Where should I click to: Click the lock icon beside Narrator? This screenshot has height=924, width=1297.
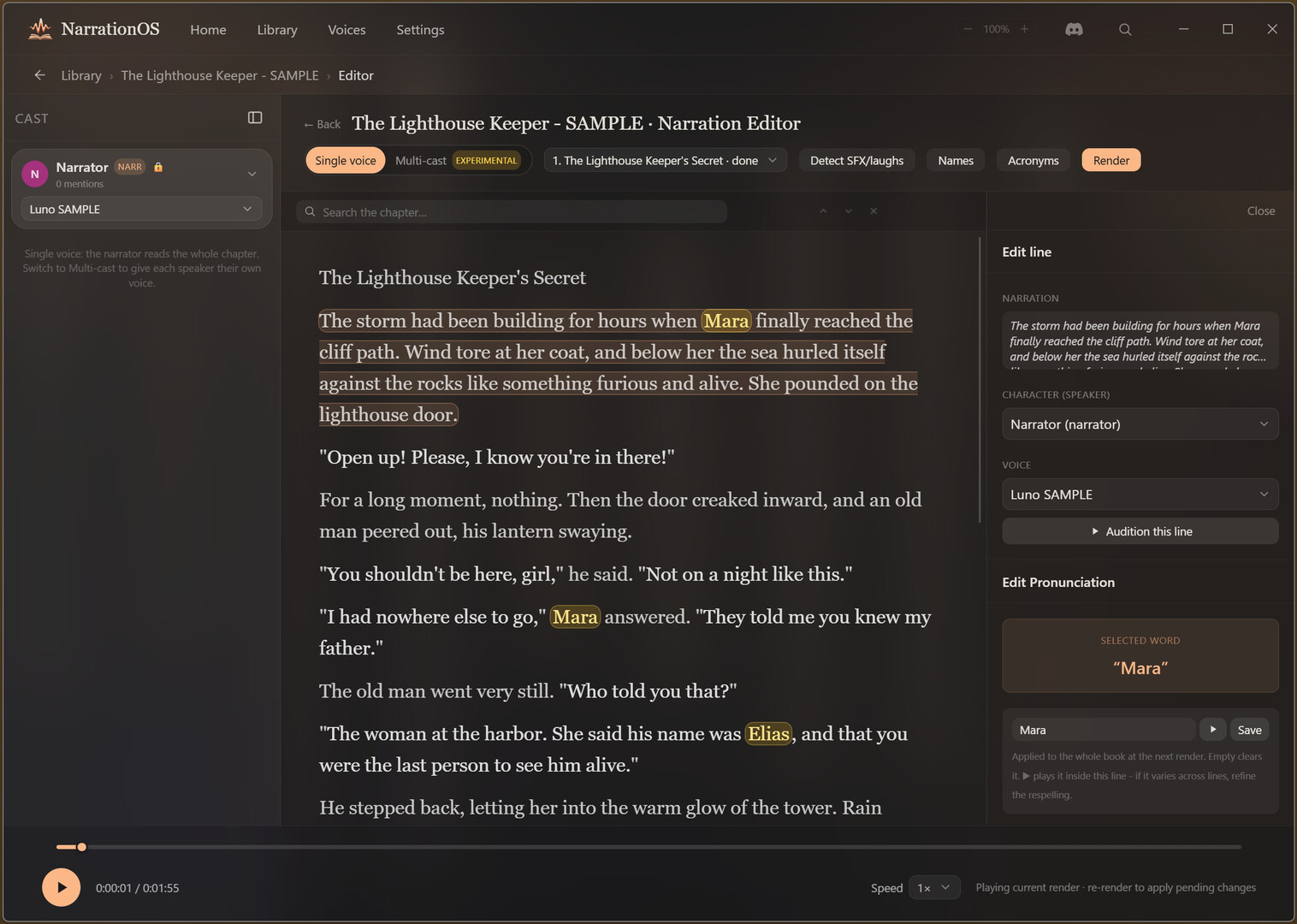[x=158, y=167]
